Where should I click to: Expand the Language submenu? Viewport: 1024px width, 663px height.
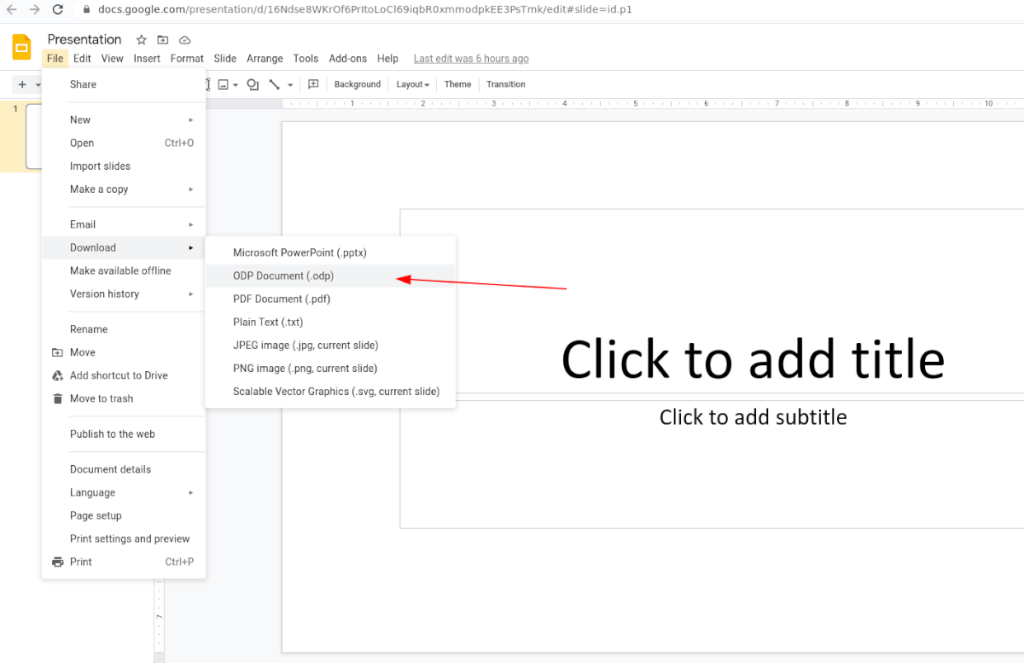coord(93,492)
